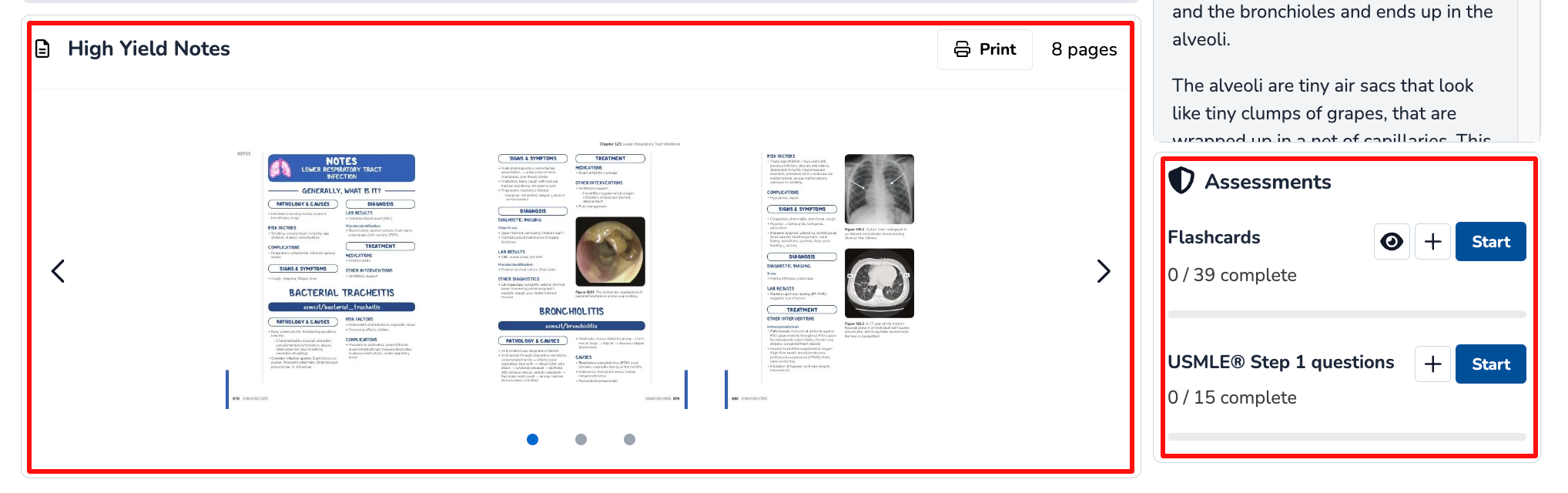Jump to the third carousel dot
The width and height of the screenshot is (1568, 493).
[629, 439]
